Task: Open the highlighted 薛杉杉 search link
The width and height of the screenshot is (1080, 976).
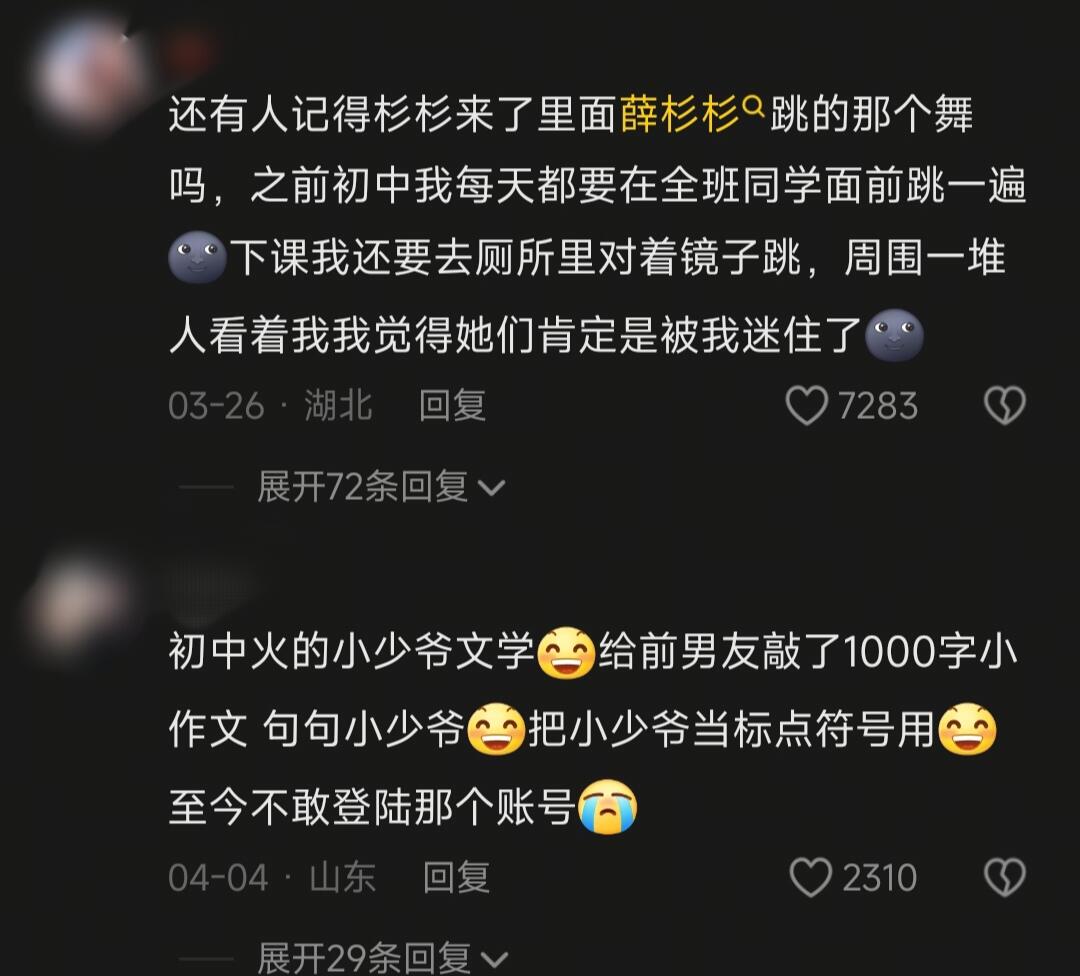Action: tap(680, 114)
